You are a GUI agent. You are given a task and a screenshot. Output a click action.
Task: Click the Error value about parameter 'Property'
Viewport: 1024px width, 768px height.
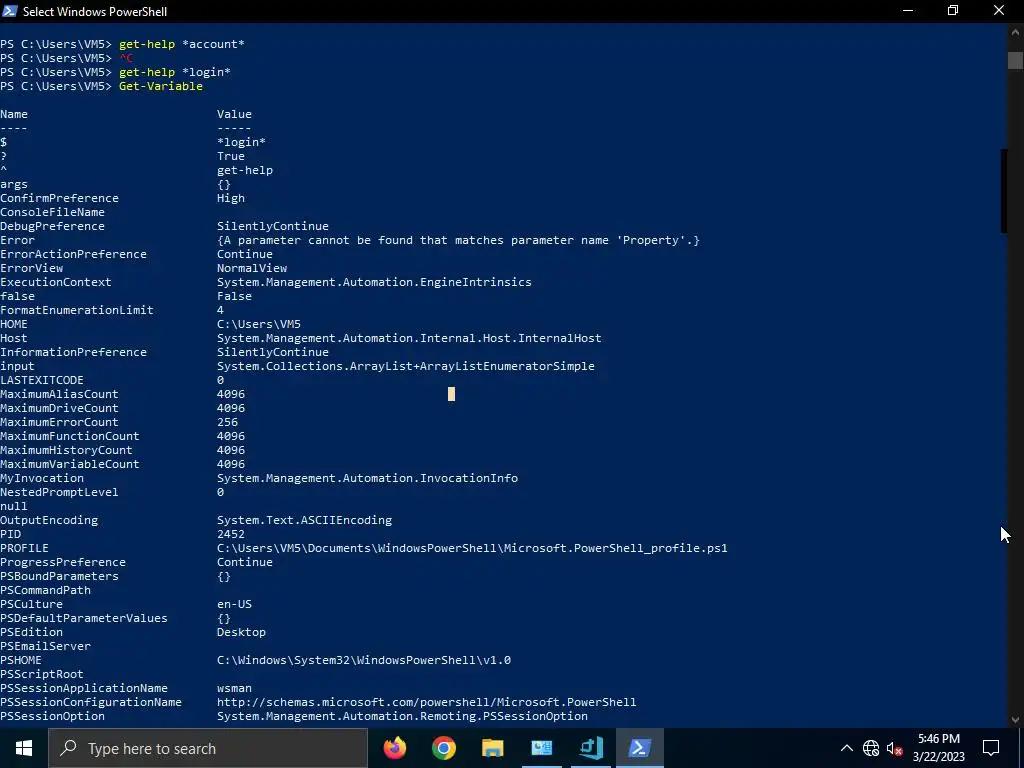(458, 240)
